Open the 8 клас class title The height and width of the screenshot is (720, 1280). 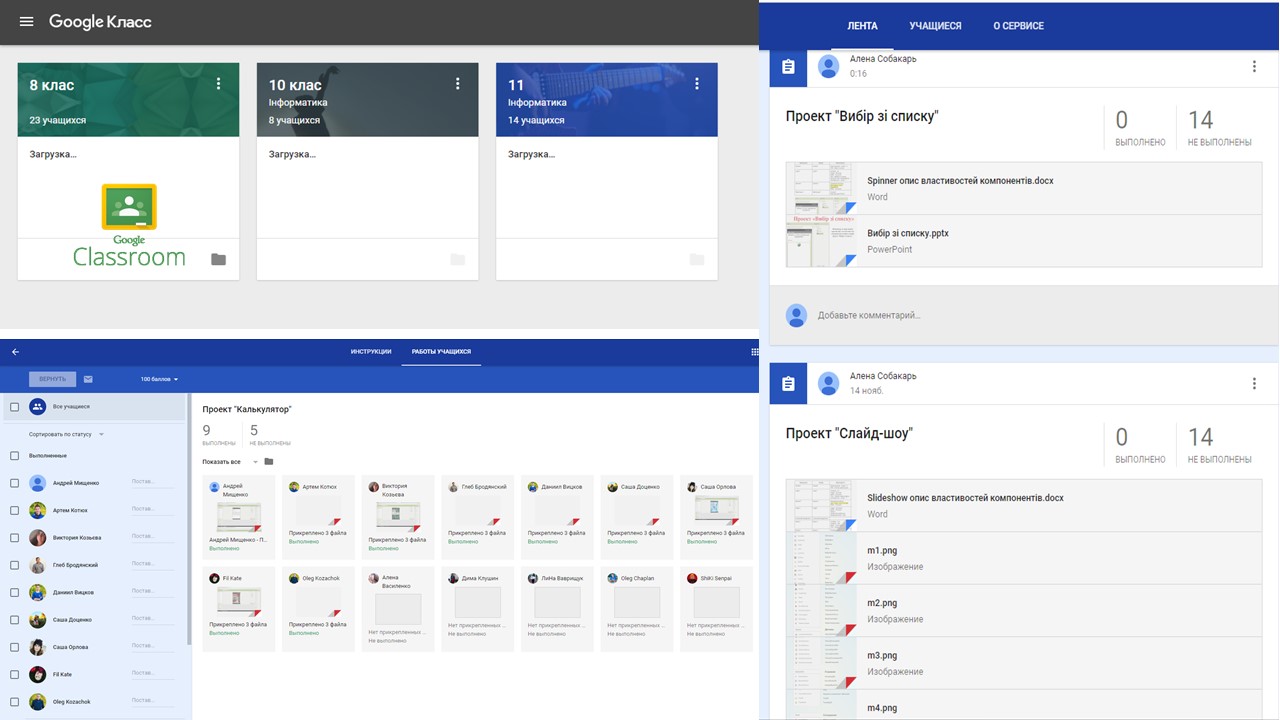52,85
